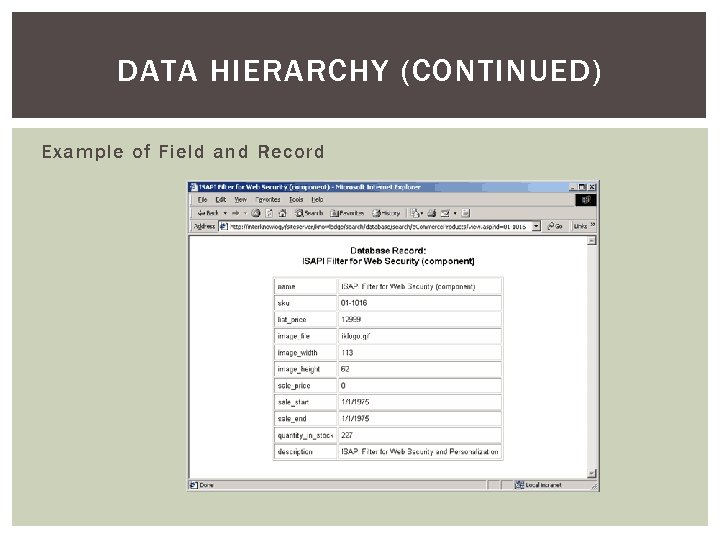
Task: Click the Go button
Action: pyautogui.click(x=555, y=226)
